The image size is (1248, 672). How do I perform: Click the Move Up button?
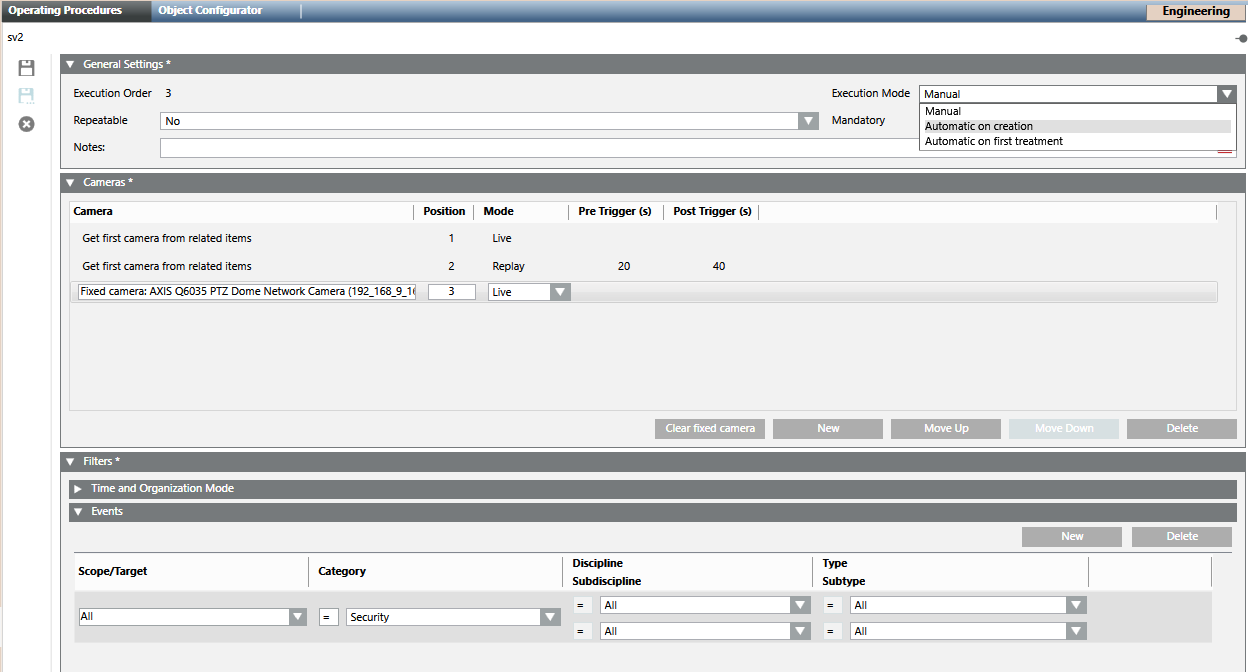(x=946, y=429)
